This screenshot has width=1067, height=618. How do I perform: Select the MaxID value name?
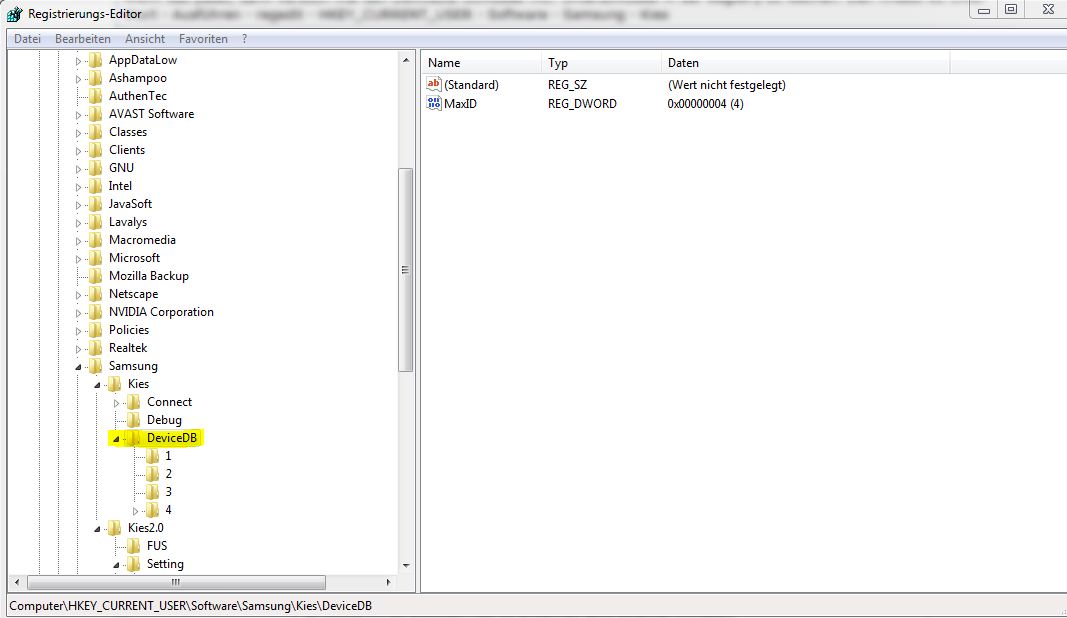pyautogui.click(x=461, y=104)
